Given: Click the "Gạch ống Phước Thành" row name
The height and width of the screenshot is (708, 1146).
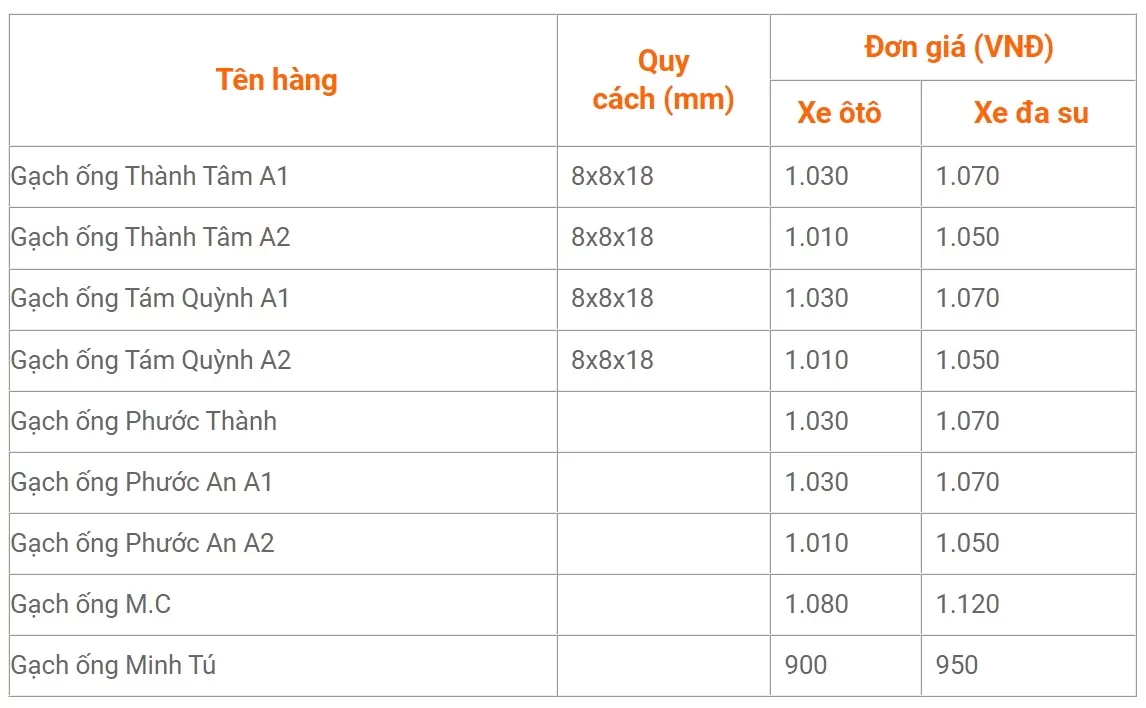Looking at the screenshot, I should click(144, 421).
